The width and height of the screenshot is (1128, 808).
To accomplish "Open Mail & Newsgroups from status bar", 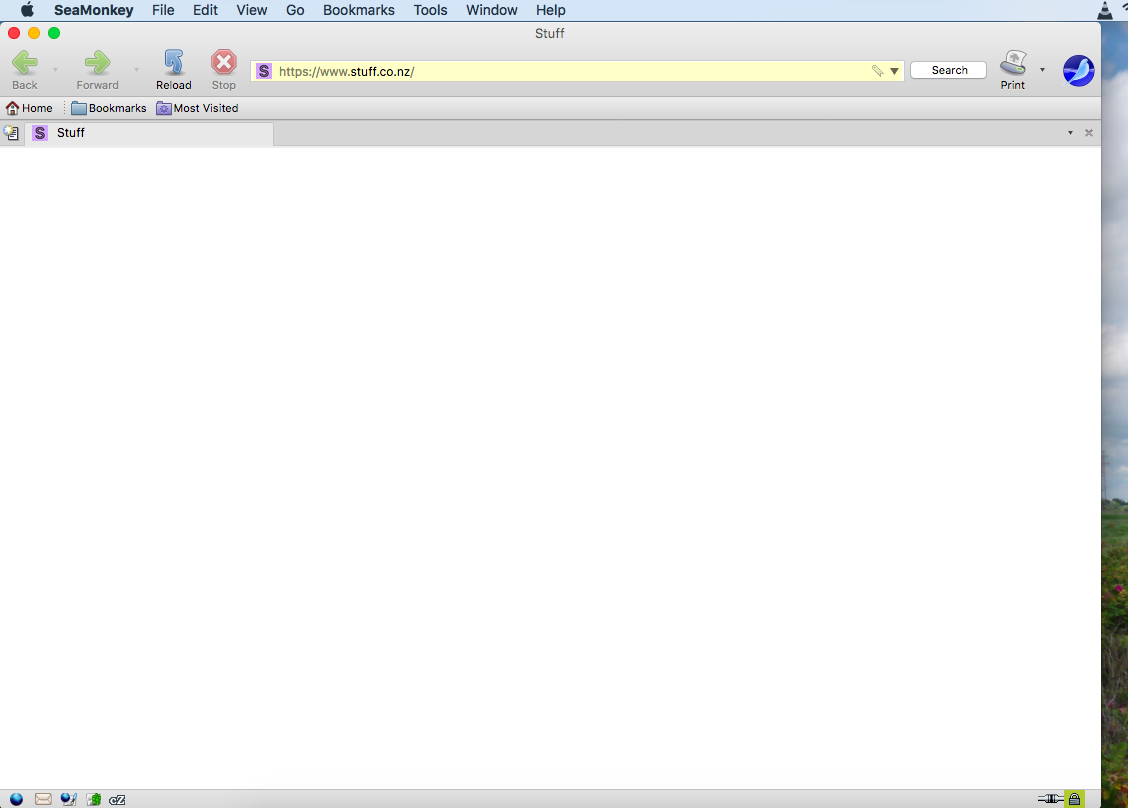I will pos(43,799).
